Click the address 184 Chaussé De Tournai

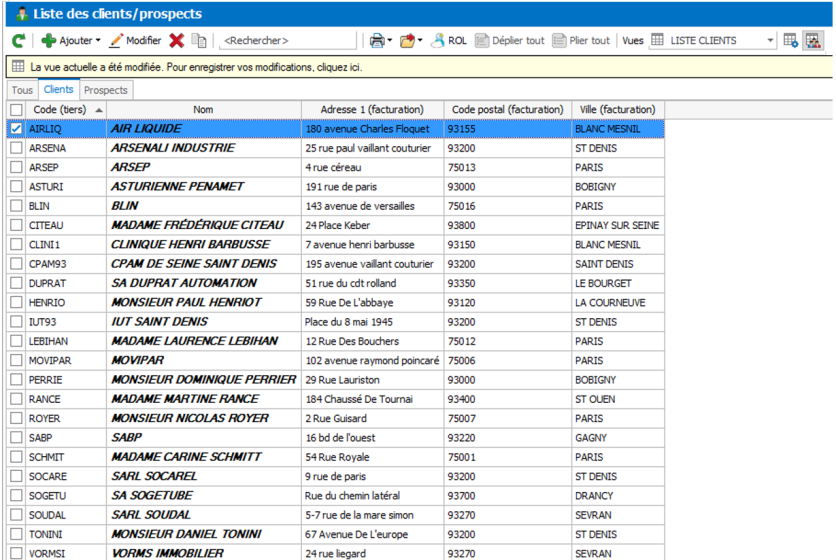(x=372, y=399)
